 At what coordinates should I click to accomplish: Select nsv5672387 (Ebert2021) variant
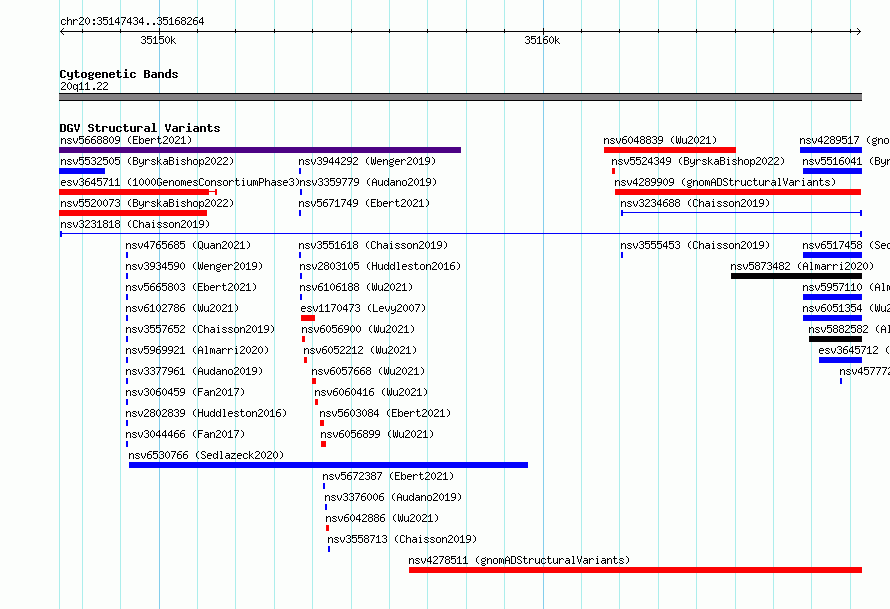tap(388, 476)
